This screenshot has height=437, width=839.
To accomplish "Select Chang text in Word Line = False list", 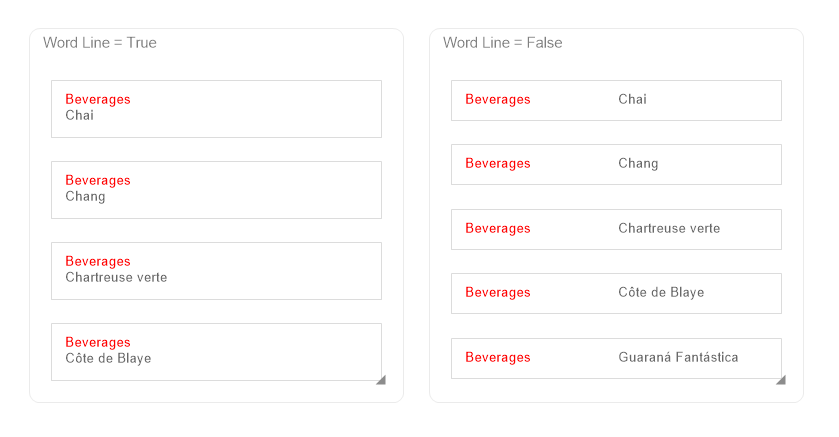I will tap(638, 164).
